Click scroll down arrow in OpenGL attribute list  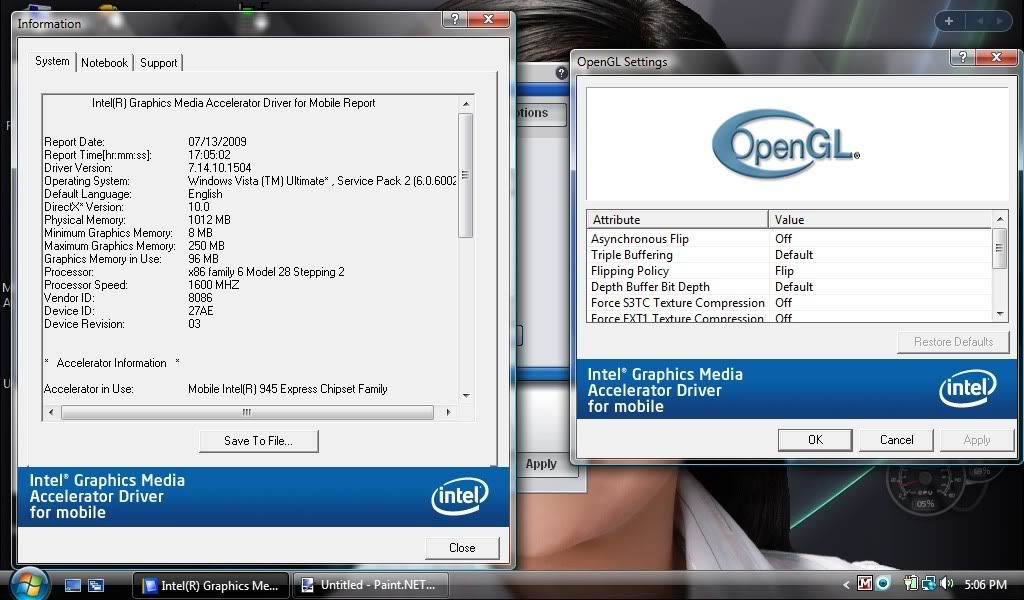(x=1000, y=314)
